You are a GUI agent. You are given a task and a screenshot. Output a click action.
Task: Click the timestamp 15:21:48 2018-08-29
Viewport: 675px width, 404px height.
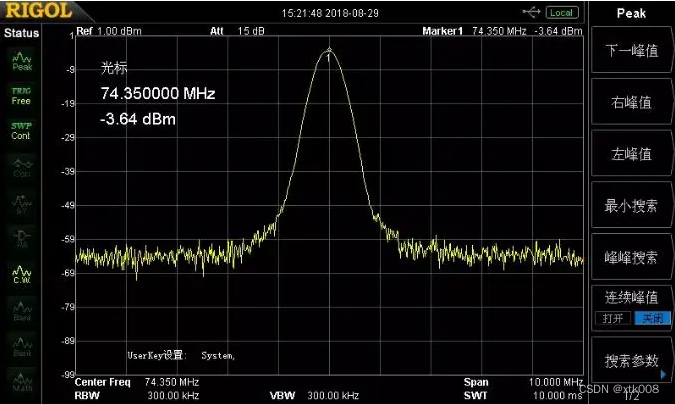coord(330,13)
